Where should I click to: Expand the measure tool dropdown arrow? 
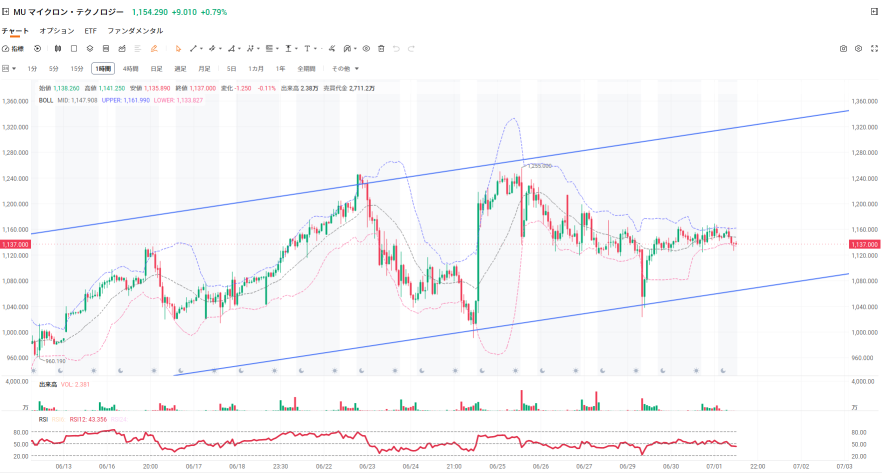pyautogui.click(x=297, y=49)
